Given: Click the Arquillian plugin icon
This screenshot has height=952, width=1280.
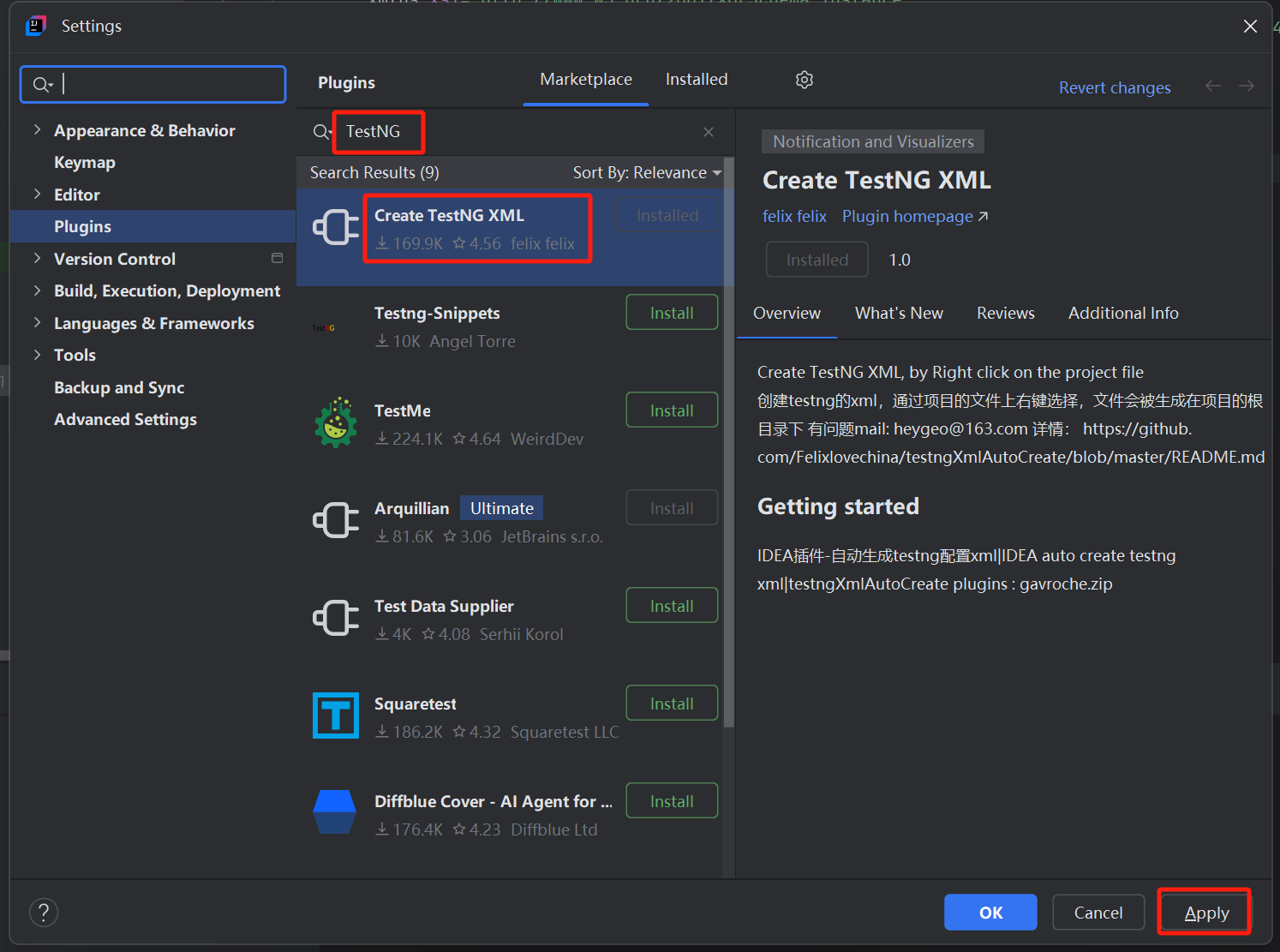Looking at the screenshot, I should 336,520.
